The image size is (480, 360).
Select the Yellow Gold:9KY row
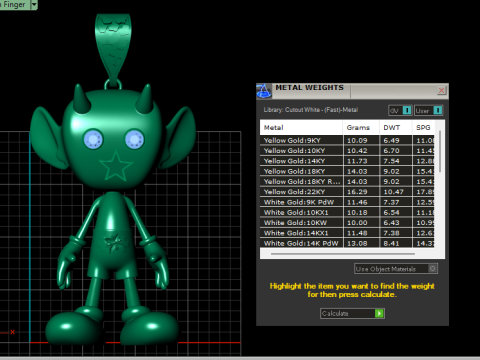(347, 140)
